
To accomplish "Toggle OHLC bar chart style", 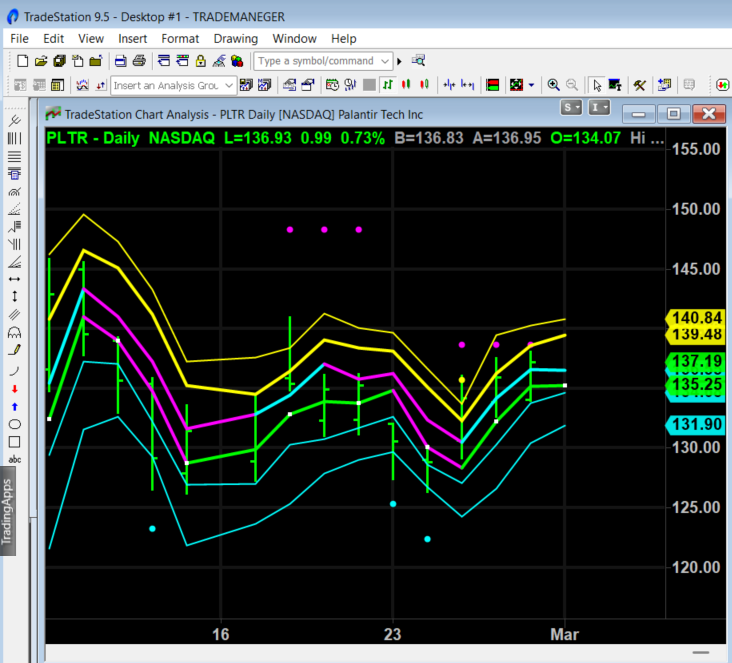I will [388, 85].
